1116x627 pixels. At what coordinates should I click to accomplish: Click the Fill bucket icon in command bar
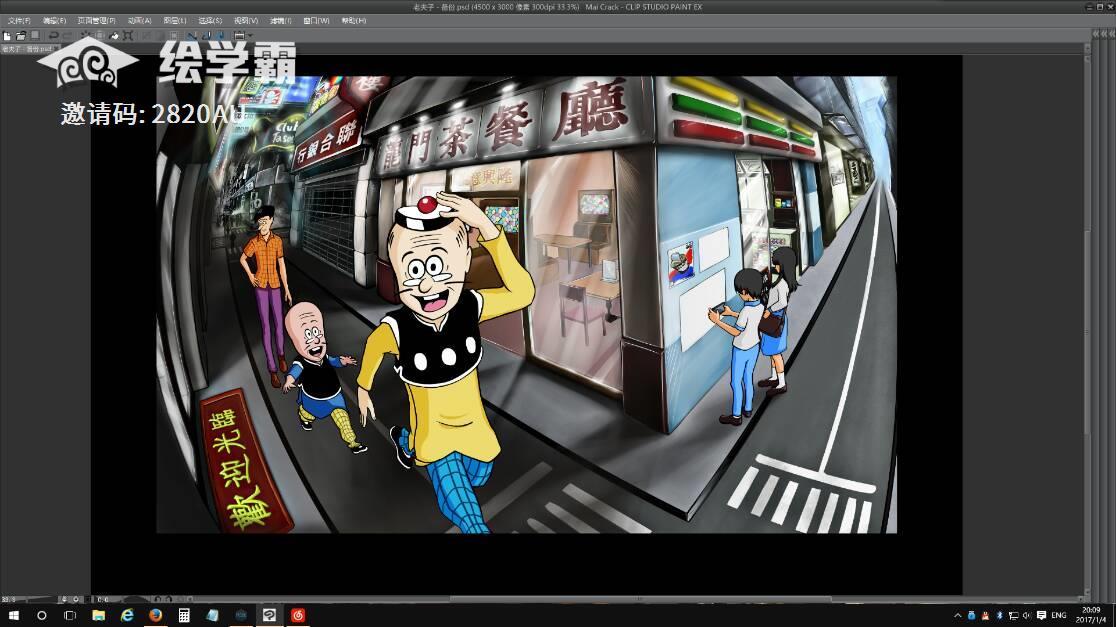point(114,36)
